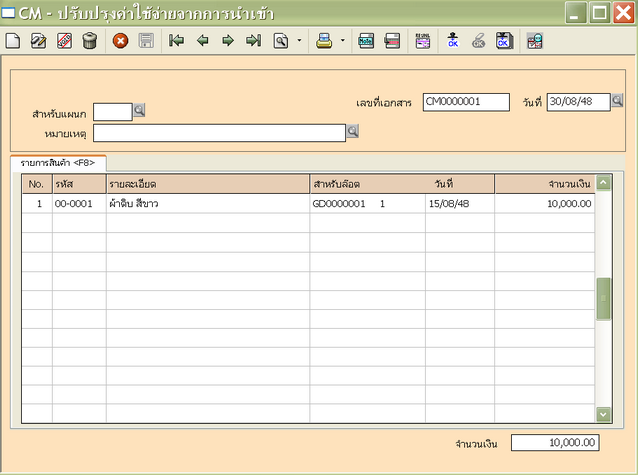Click the New document icon
The width and height of the screenshot is (638, 475).
tap(13, 41)
